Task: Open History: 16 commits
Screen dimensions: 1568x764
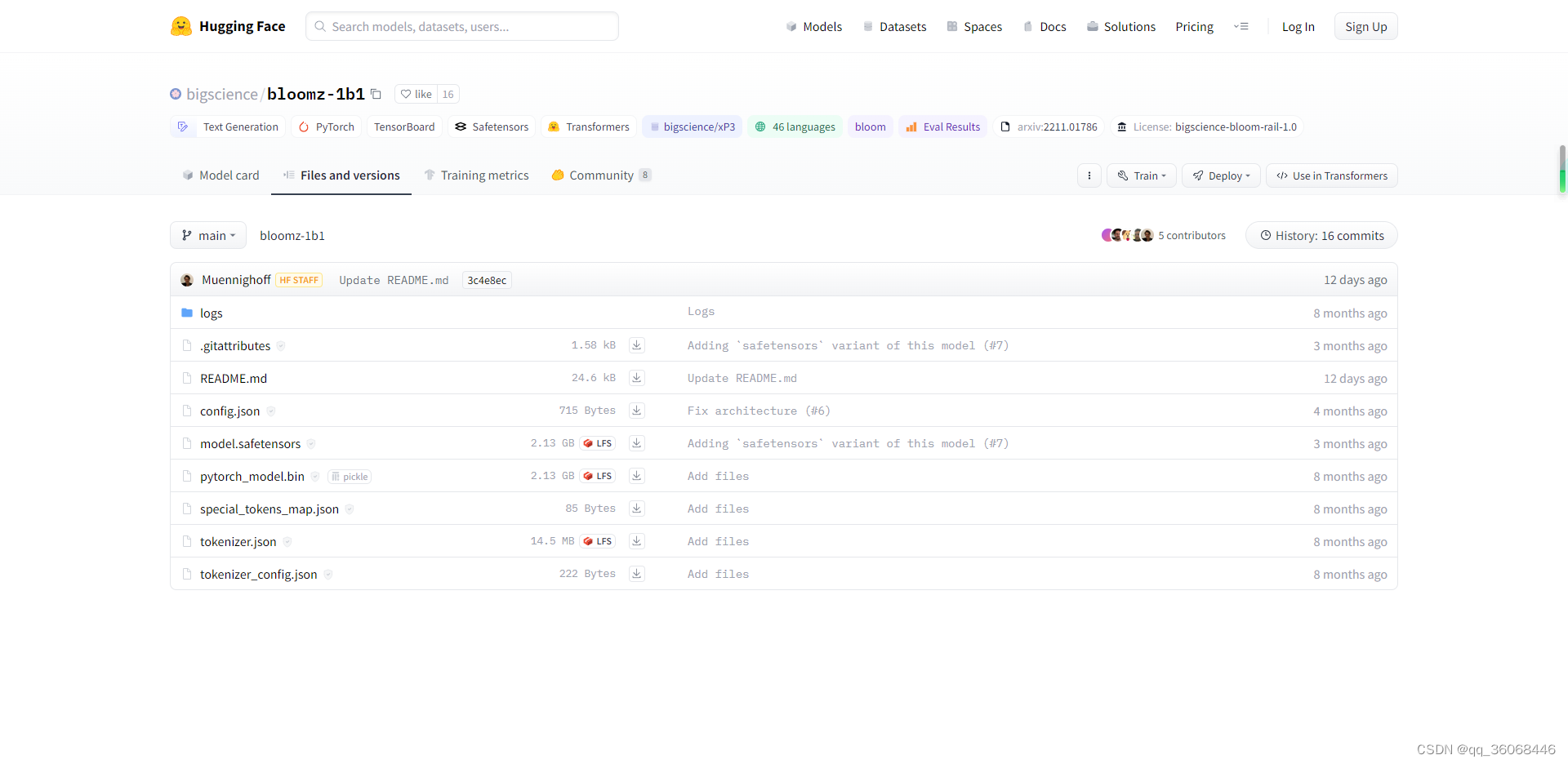Action: 1321,235
